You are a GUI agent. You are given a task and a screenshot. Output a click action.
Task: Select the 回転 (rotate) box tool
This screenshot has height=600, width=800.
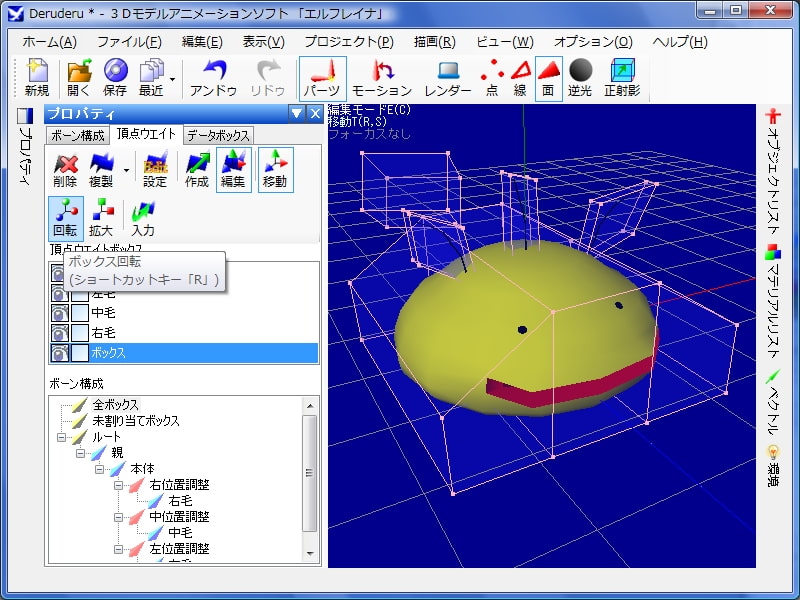[x=65, y=217]
